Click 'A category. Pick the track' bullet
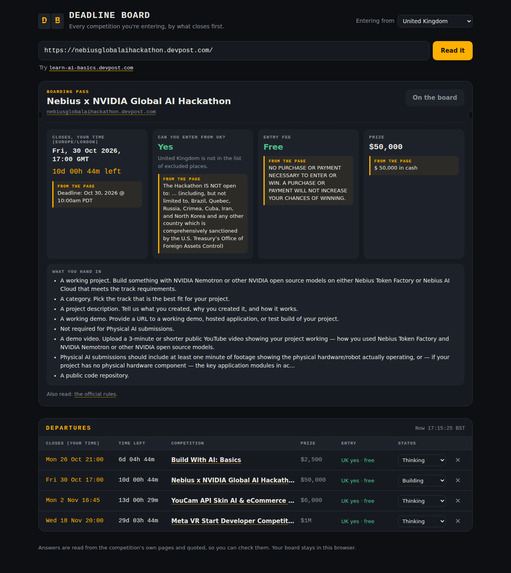The width and height of the screenshot is (511, 573). click(145, 299)
